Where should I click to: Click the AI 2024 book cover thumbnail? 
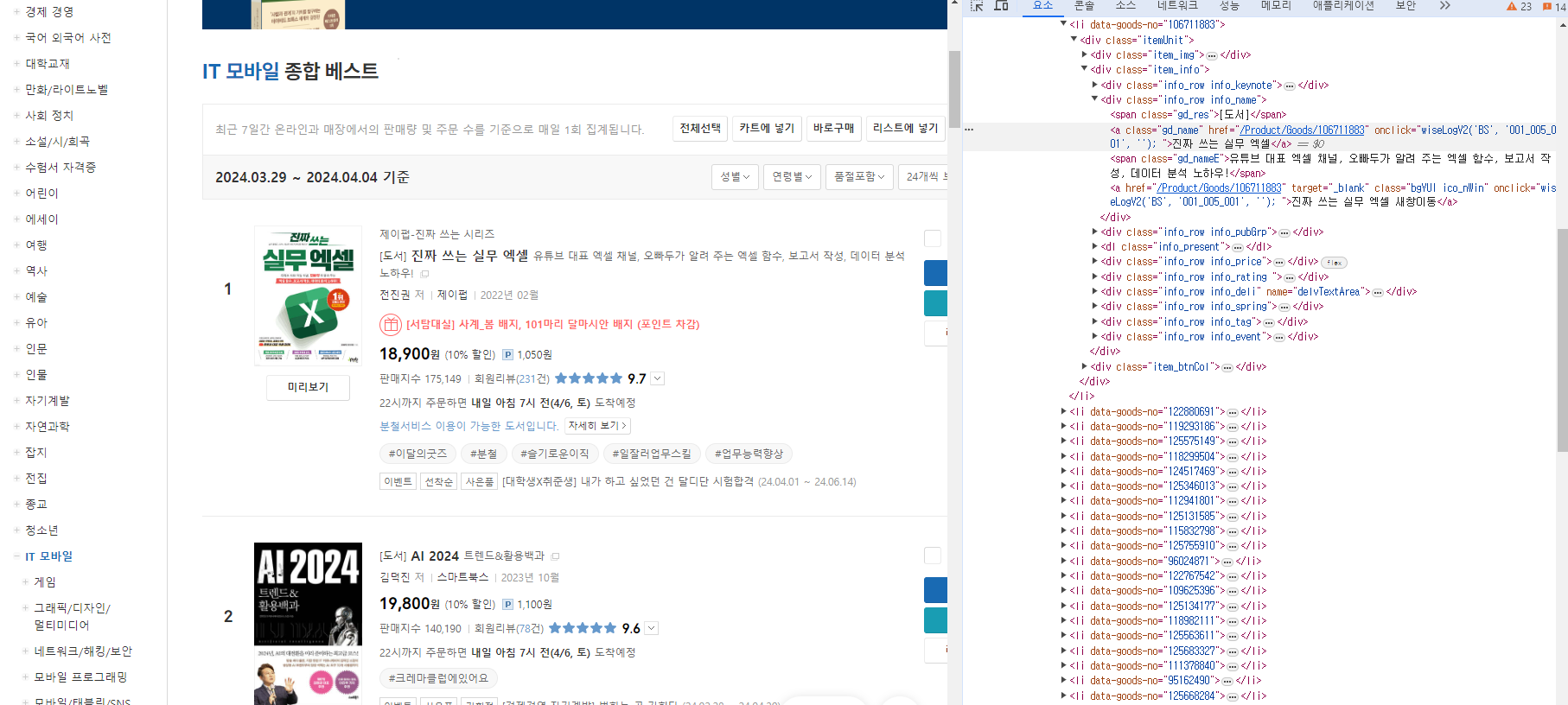(309, 624)
